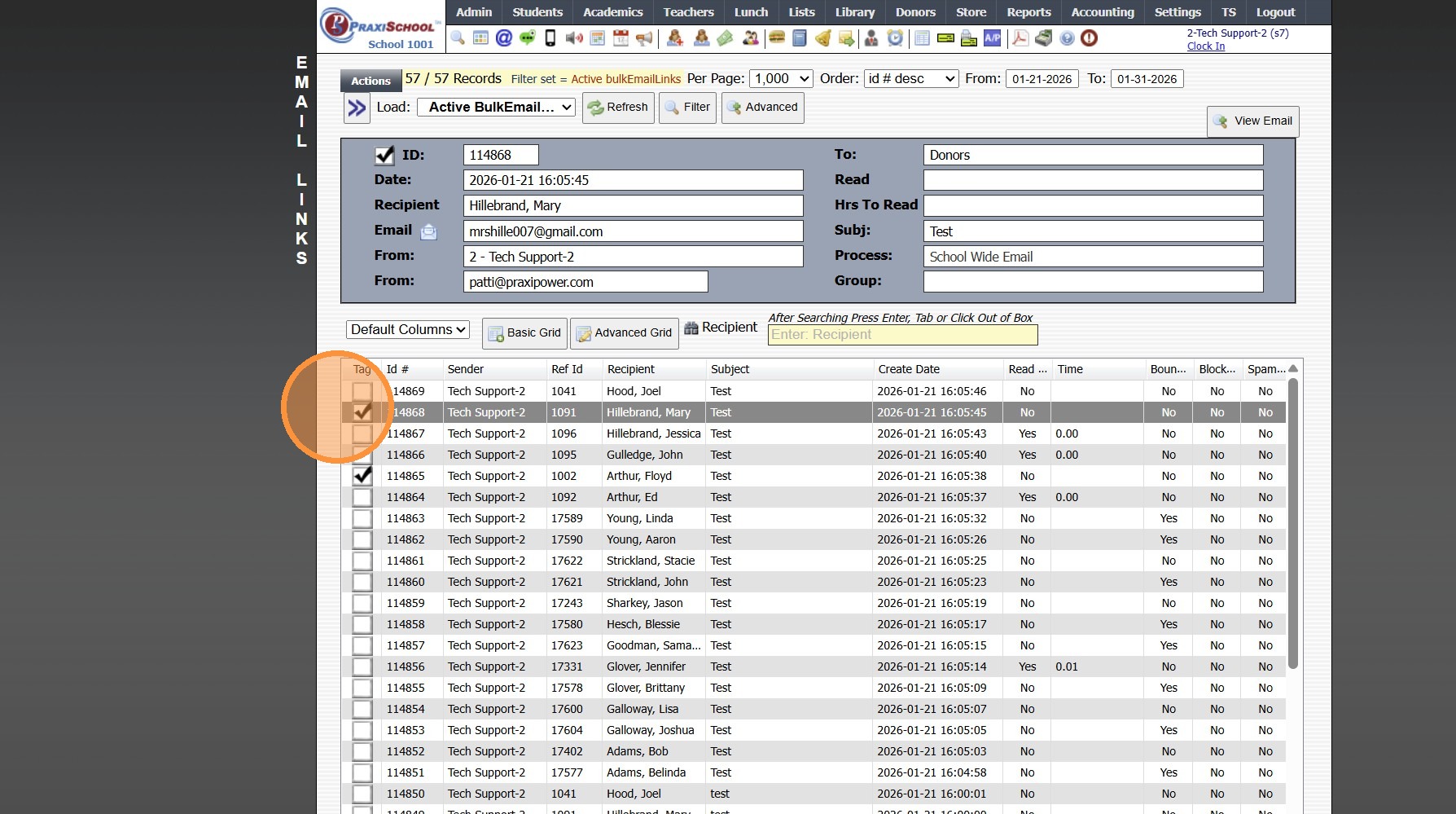The image size is (1456, 814).
Task: Open the Default Columns dropdown
Action: click(408, 329)
